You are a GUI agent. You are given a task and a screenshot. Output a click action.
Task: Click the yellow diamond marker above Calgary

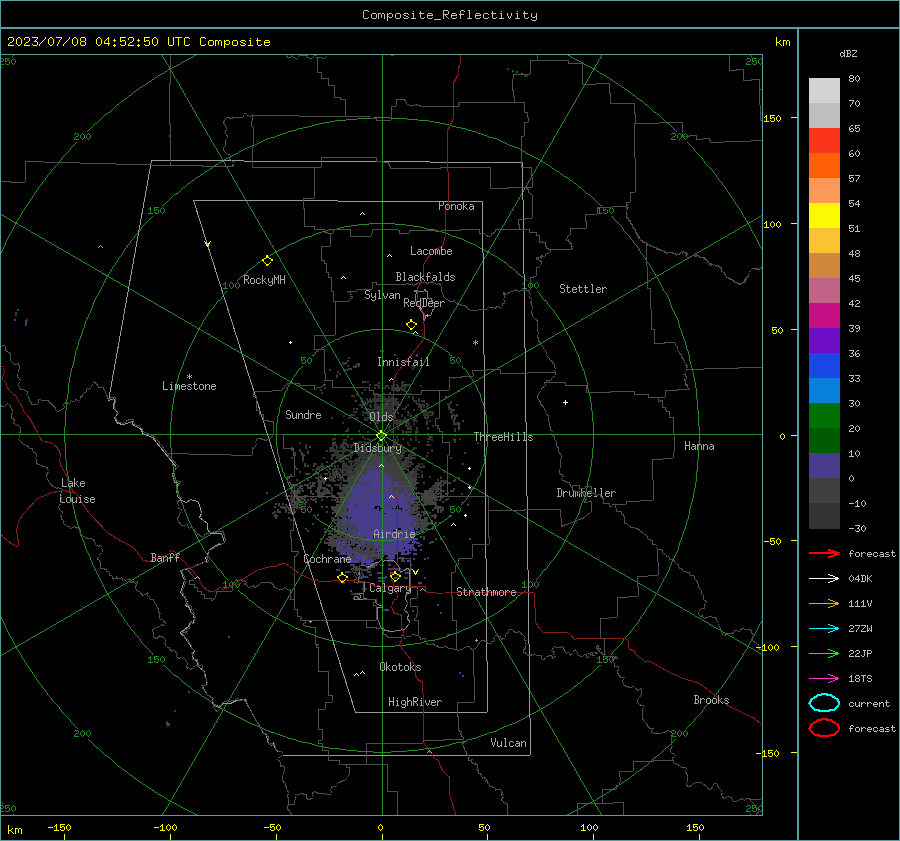(x=395, y=576)
